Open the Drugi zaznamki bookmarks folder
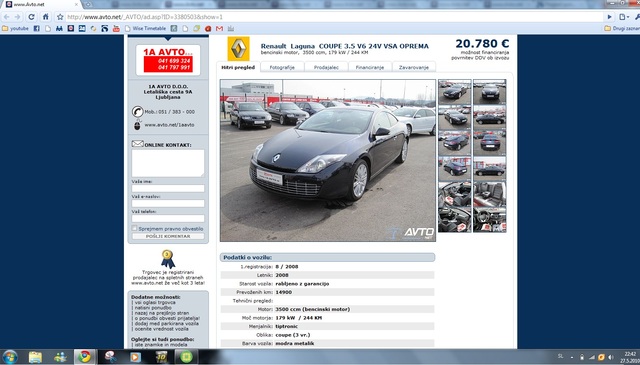The image size is (640, 365). click(x=622, y=29)
